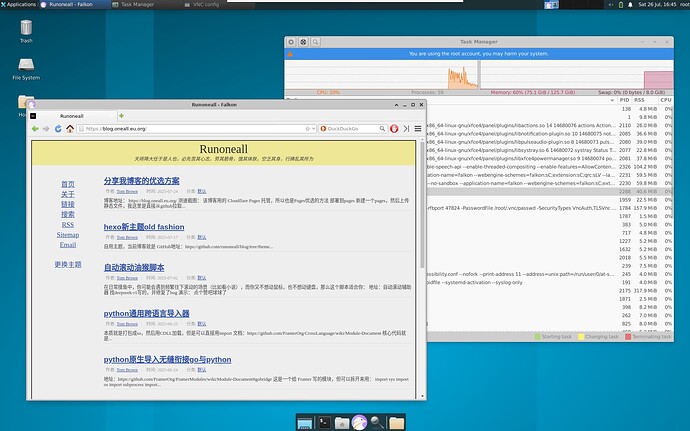Open Falkon's hamburger main menu
Viewport: 690px width, 431px height.
click(x=418, y=129)
